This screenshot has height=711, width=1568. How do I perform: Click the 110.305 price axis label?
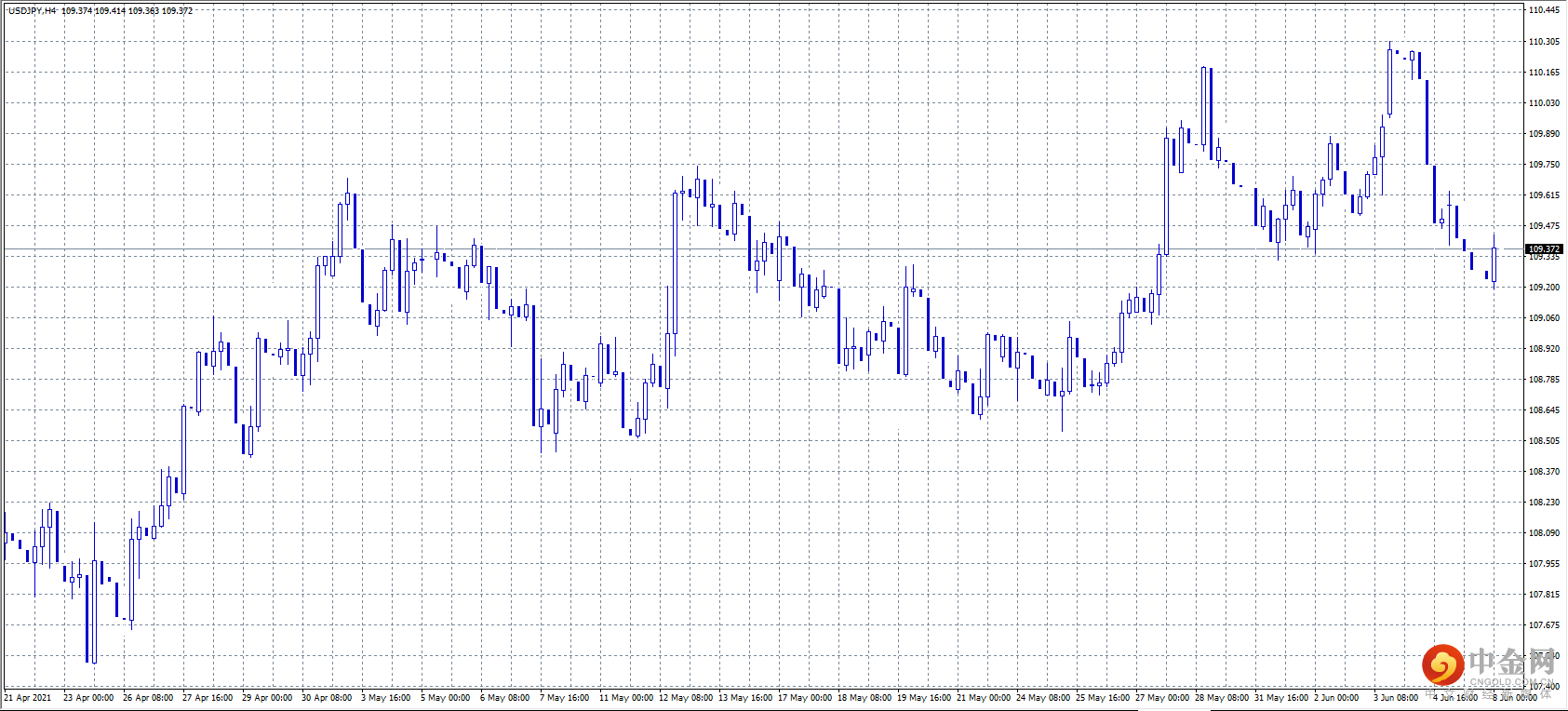click(1544, 42)
